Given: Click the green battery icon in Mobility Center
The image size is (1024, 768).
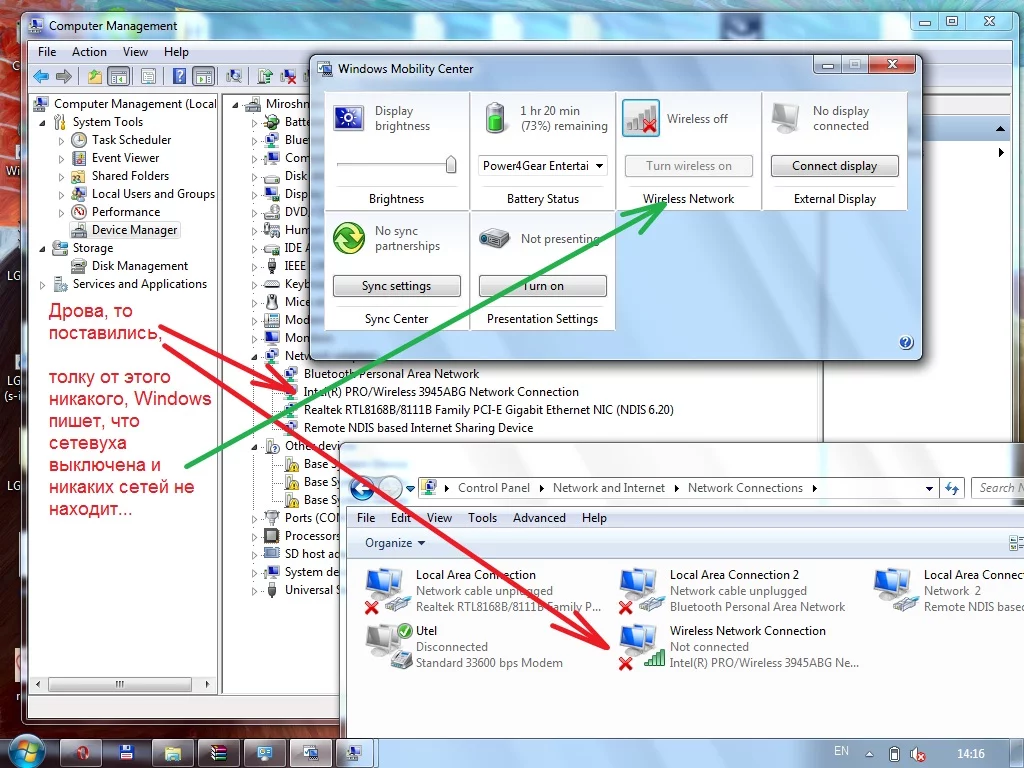Looking at the screenshot, I should [496, 118].
